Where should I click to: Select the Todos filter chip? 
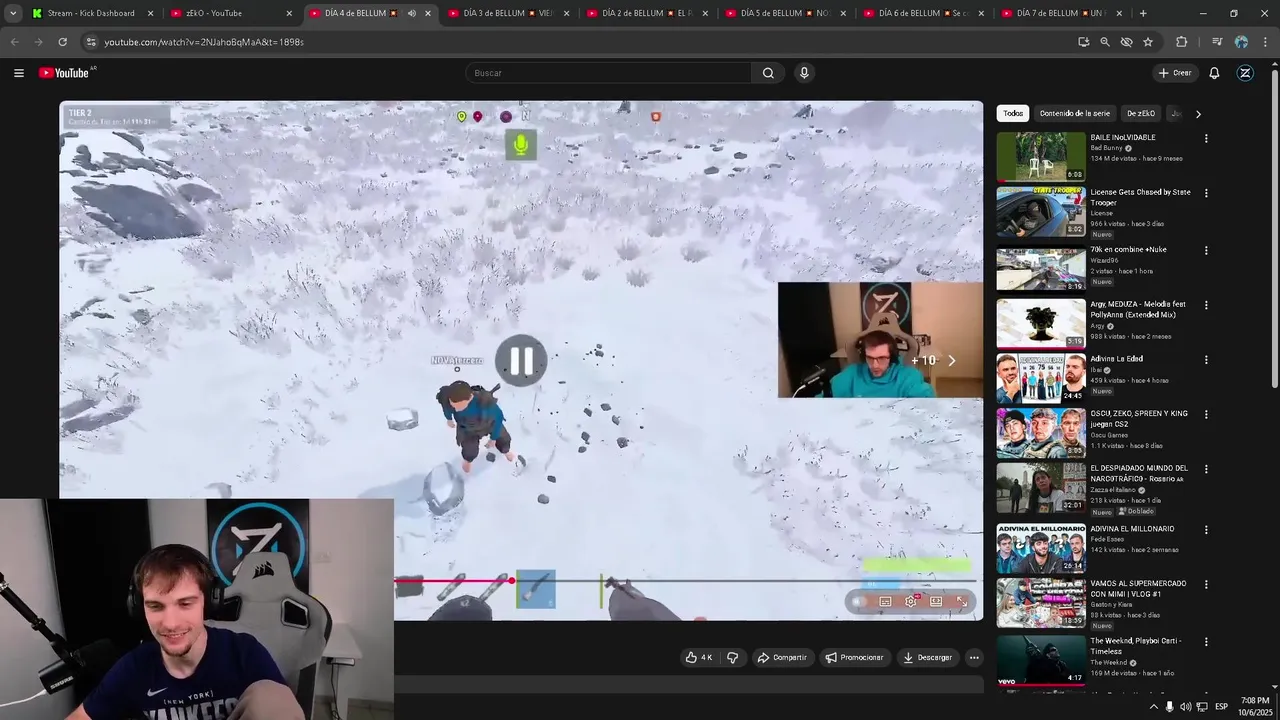(x=1013, y=114)
